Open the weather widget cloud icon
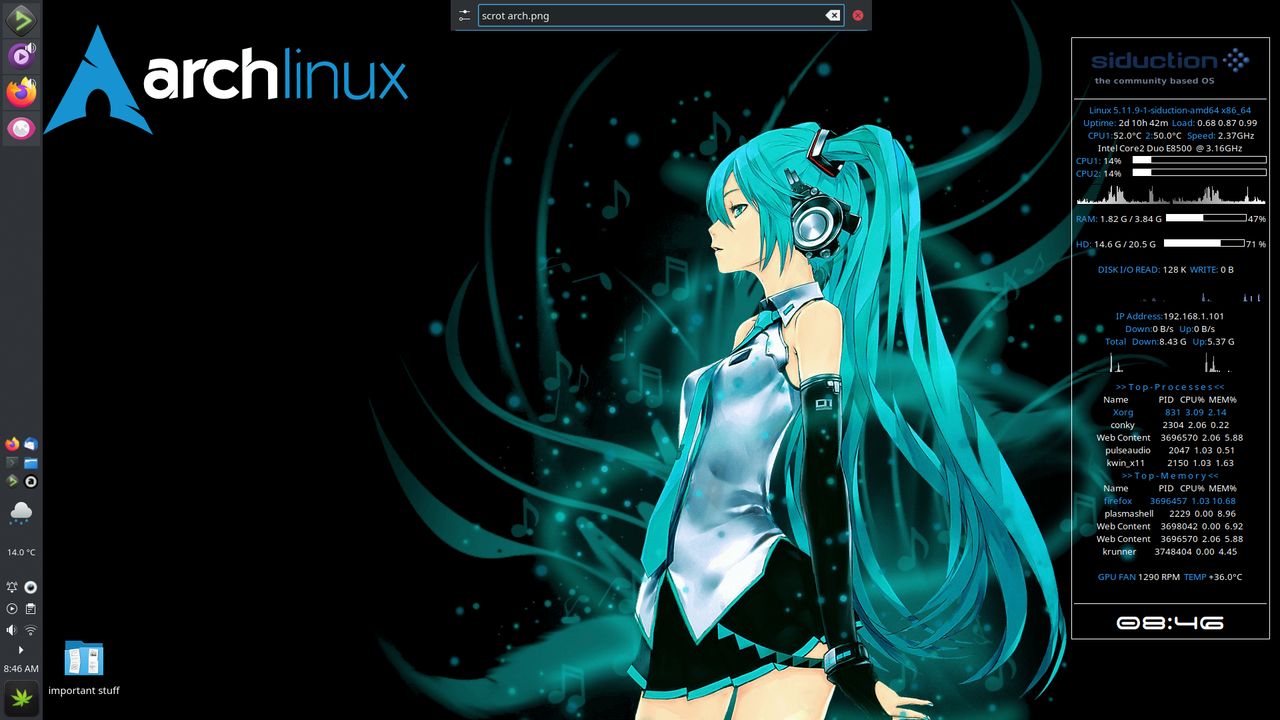This screenshot has width=1280, height=720. (21, 514)
